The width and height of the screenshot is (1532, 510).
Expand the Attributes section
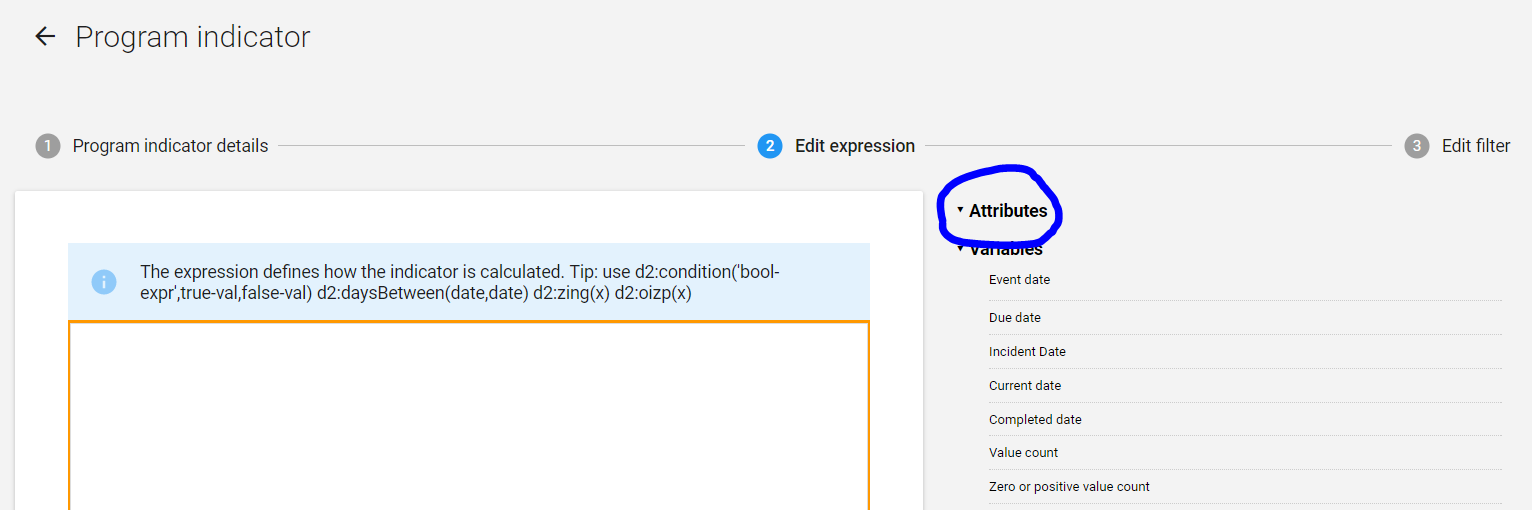pos(1007,211)
